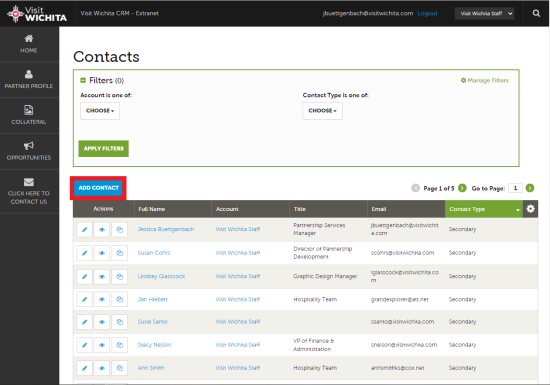Clone Susan Cohrs contact icon
Screen dimensions: 550x385
[120, 253]
